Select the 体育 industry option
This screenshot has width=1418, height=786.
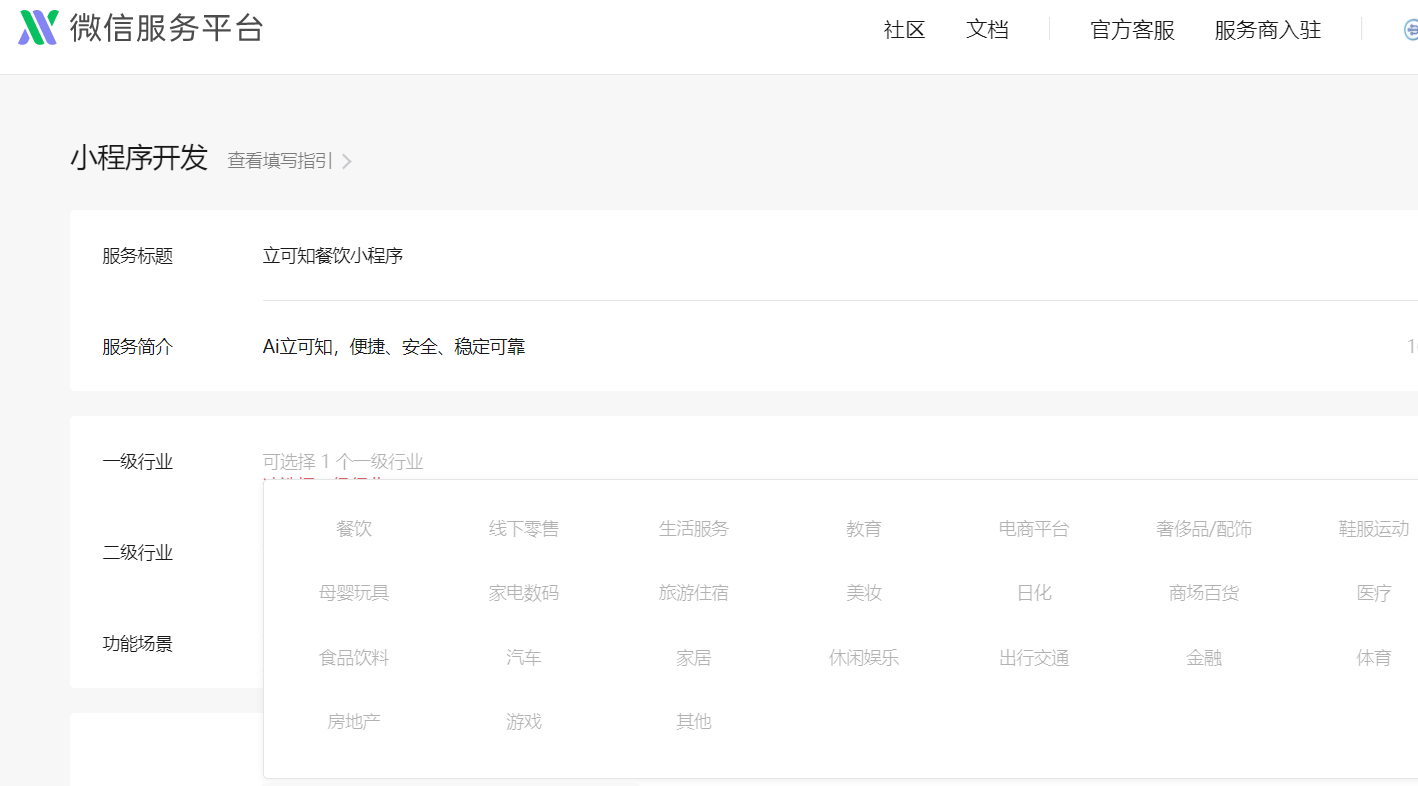click(1374, 658)
